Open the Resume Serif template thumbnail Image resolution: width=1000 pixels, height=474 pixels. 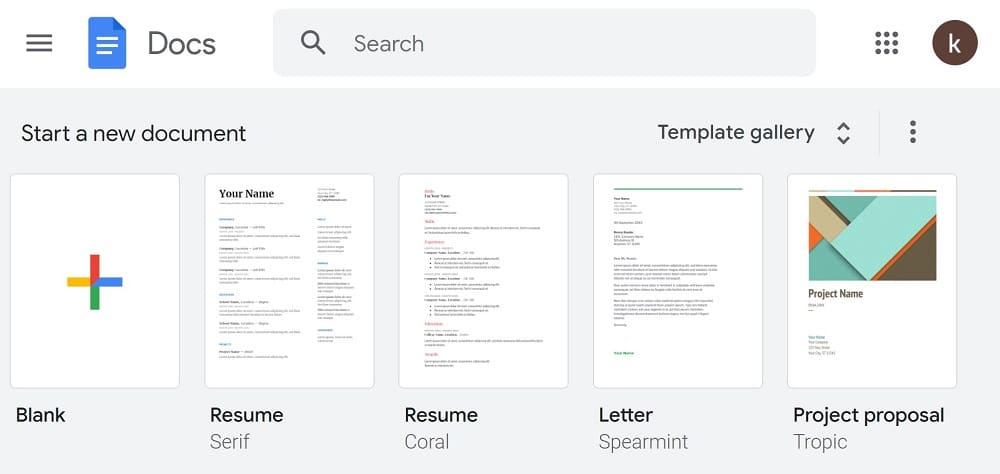pyautogui.click(x=290, y=281)
